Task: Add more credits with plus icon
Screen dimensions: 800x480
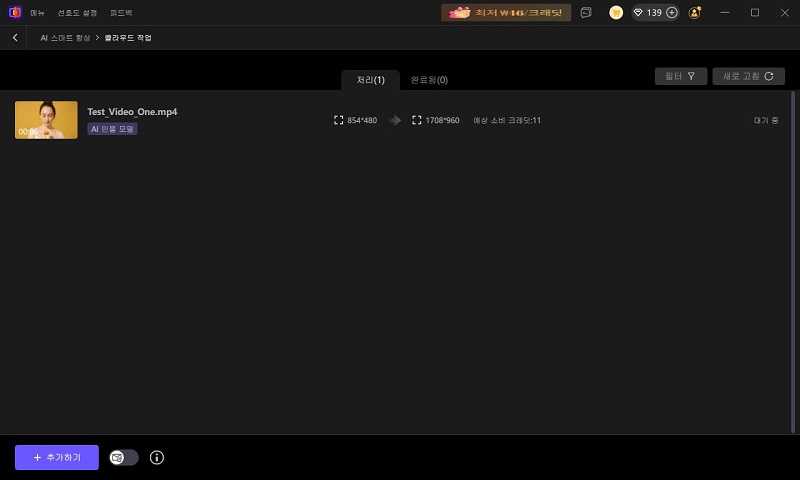Action: click(672, 13)
